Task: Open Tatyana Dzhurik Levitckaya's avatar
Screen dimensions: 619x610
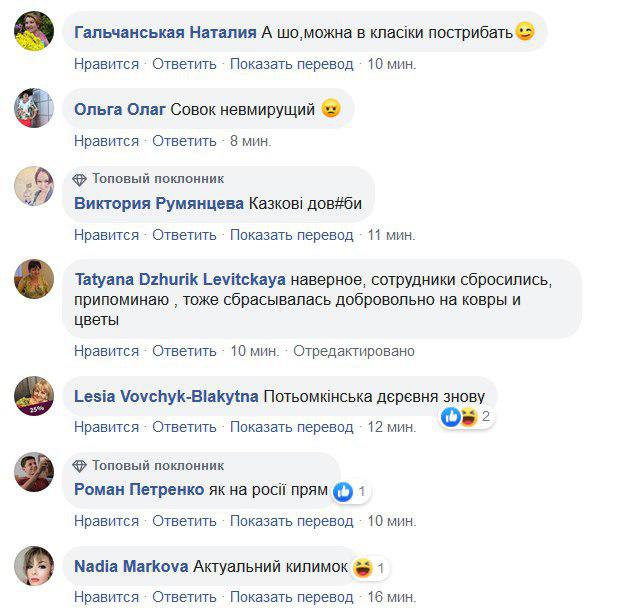Action: click(x=34, y=279)
